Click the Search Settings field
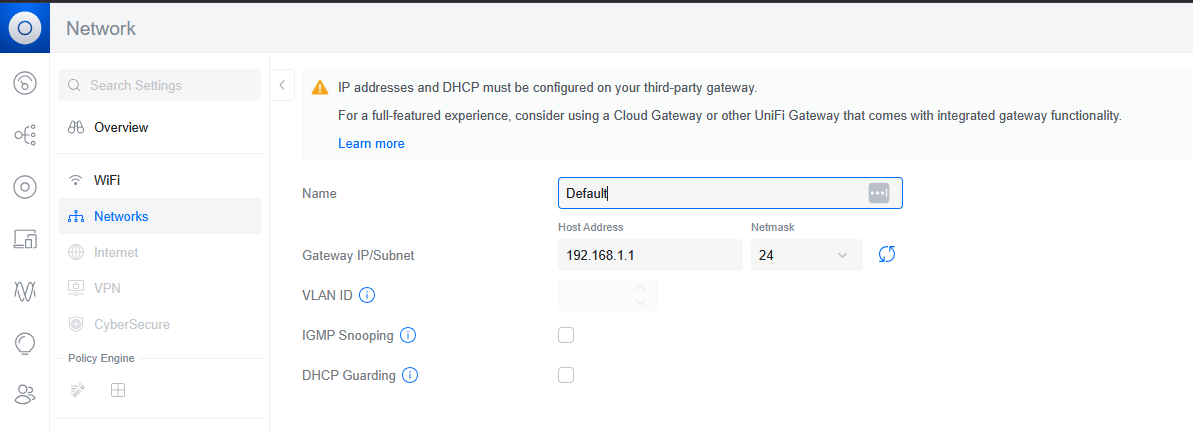 (x=160, y=85)
